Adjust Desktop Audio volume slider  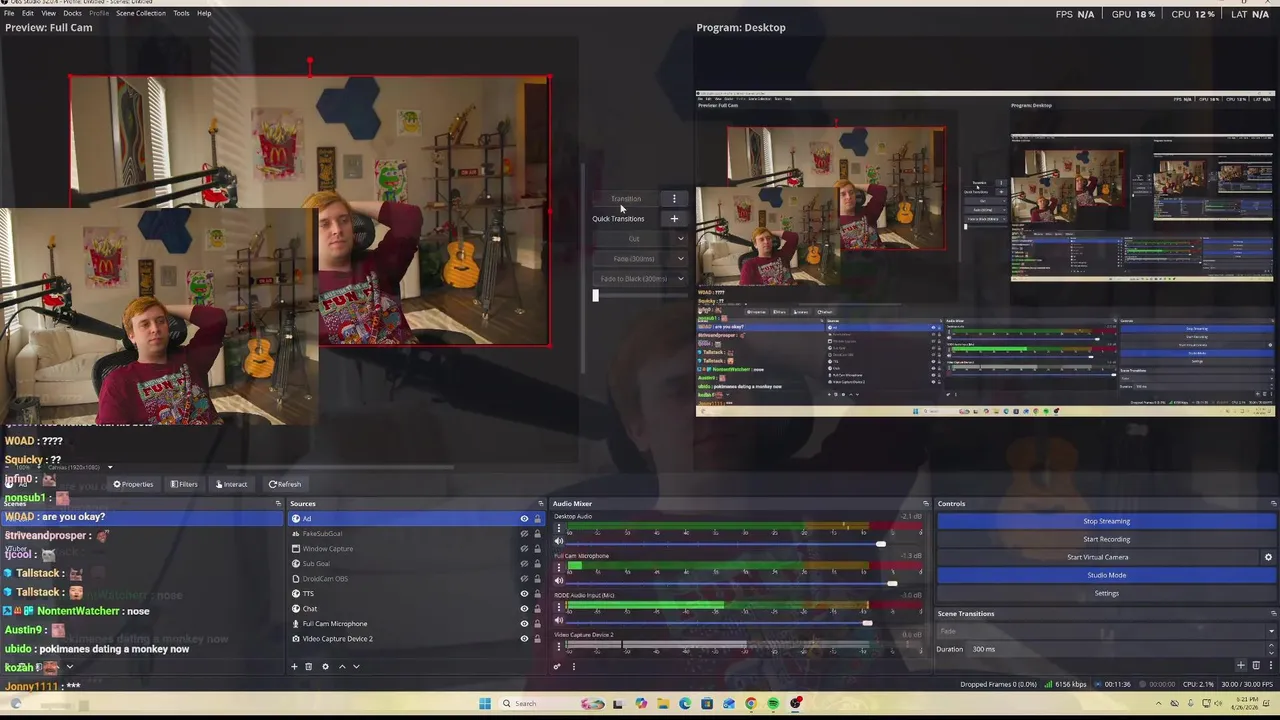point(880,544)
